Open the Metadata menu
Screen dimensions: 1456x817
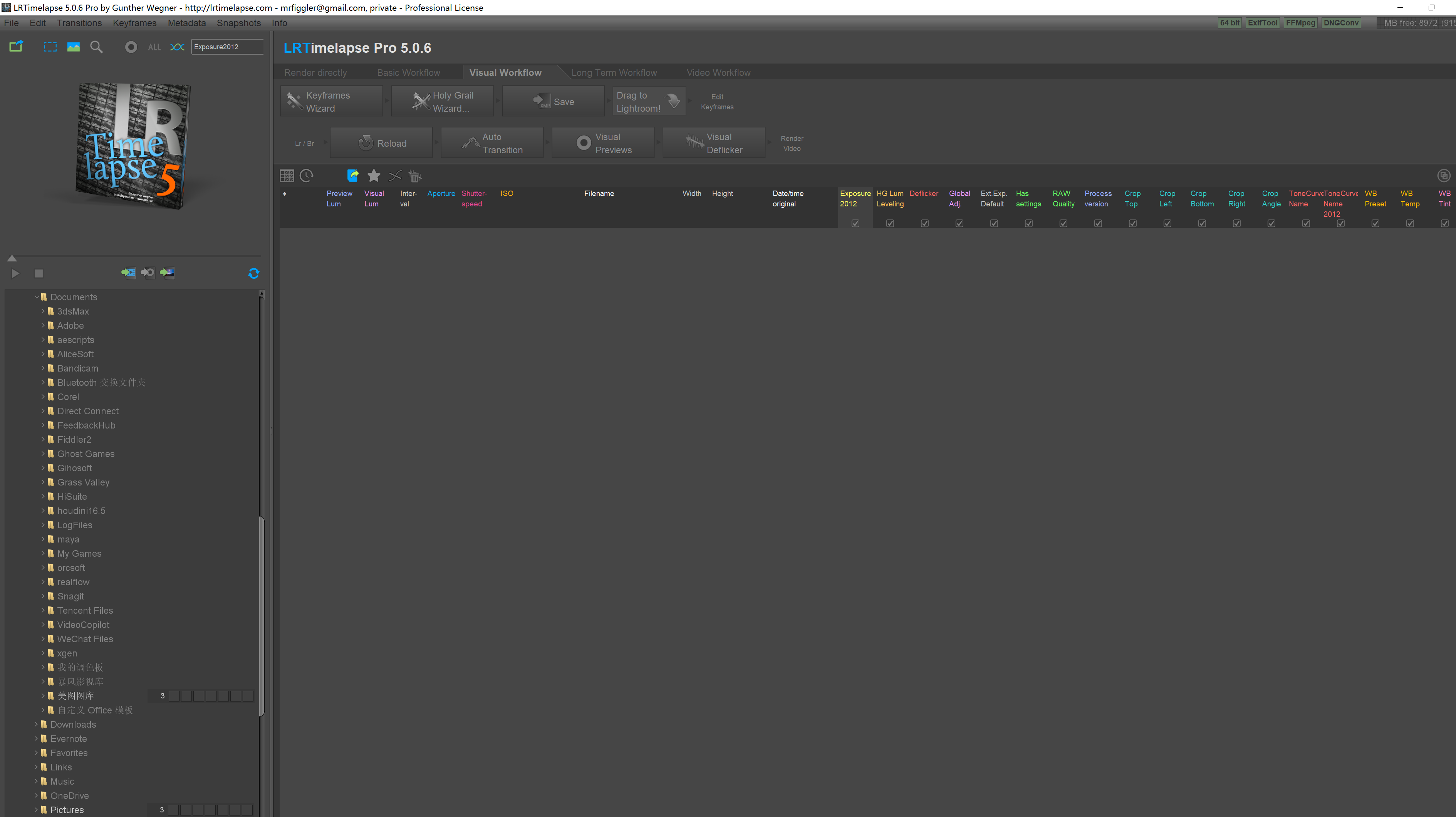pos(186,23)
